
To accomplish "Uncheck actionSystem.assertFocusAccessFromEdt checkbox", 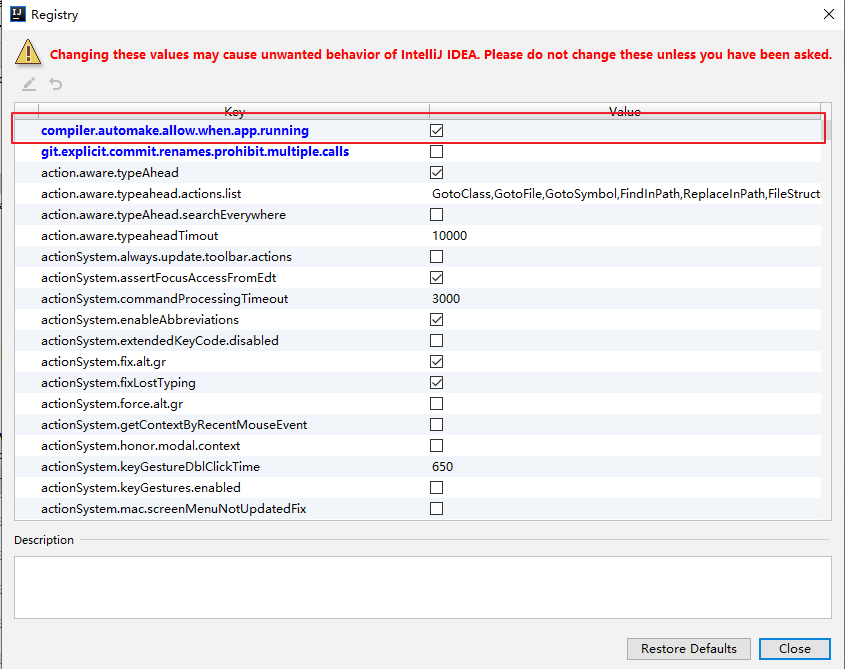I will coord(437,278).
